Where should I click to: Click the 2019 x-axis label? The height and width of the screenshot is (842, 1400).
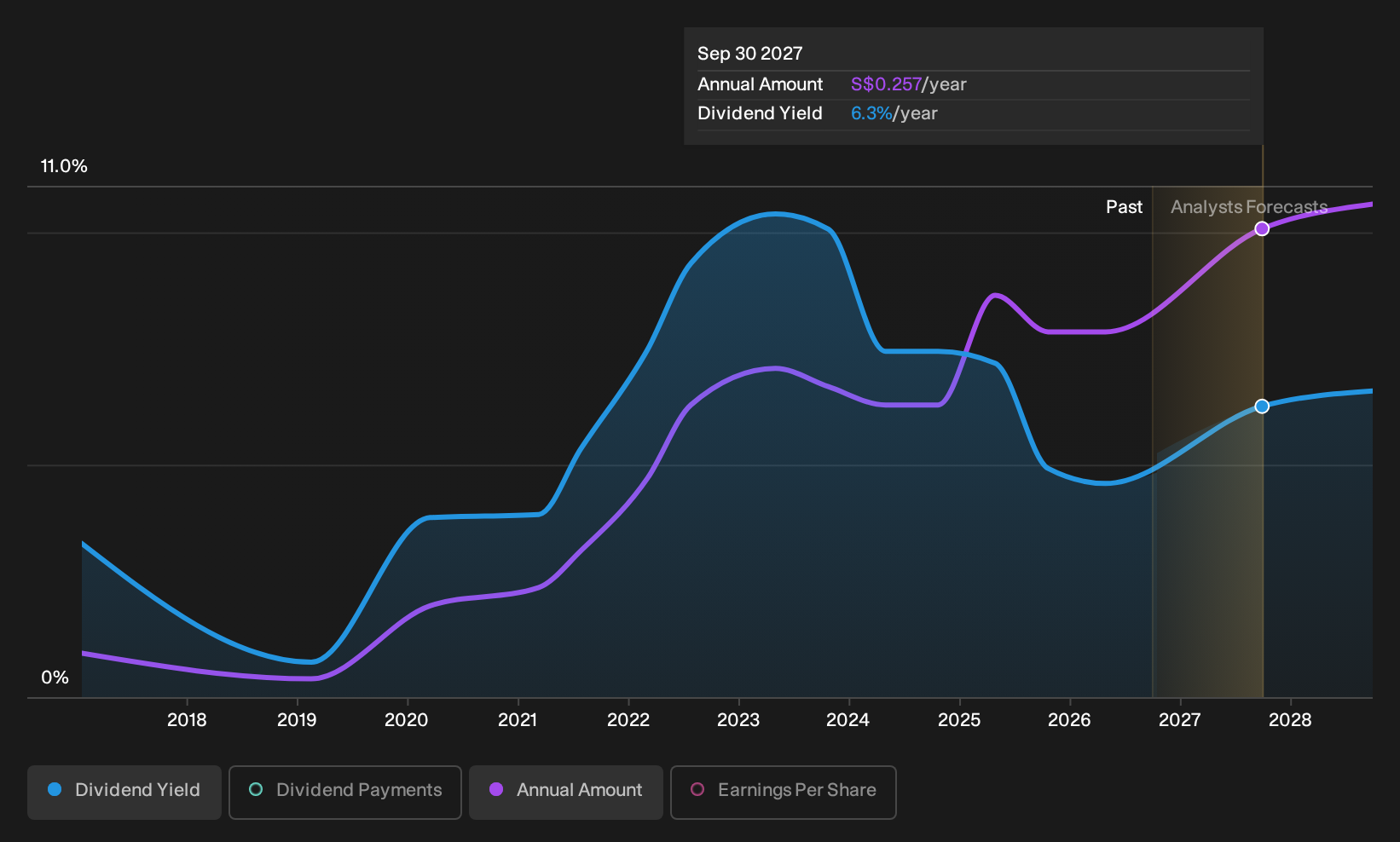click(x=297, y=720)
